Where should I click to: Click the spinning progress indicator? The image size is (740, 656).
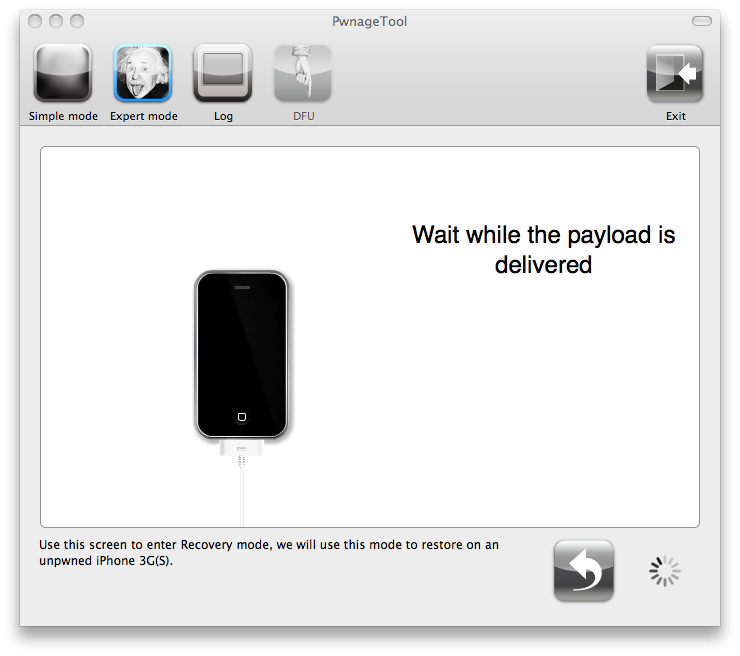664,571
